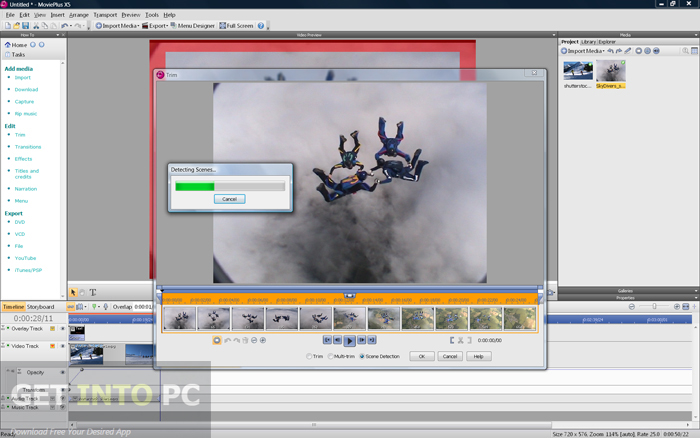
Task: Toggle Video Track visibility eye
Action: (62, 346)
